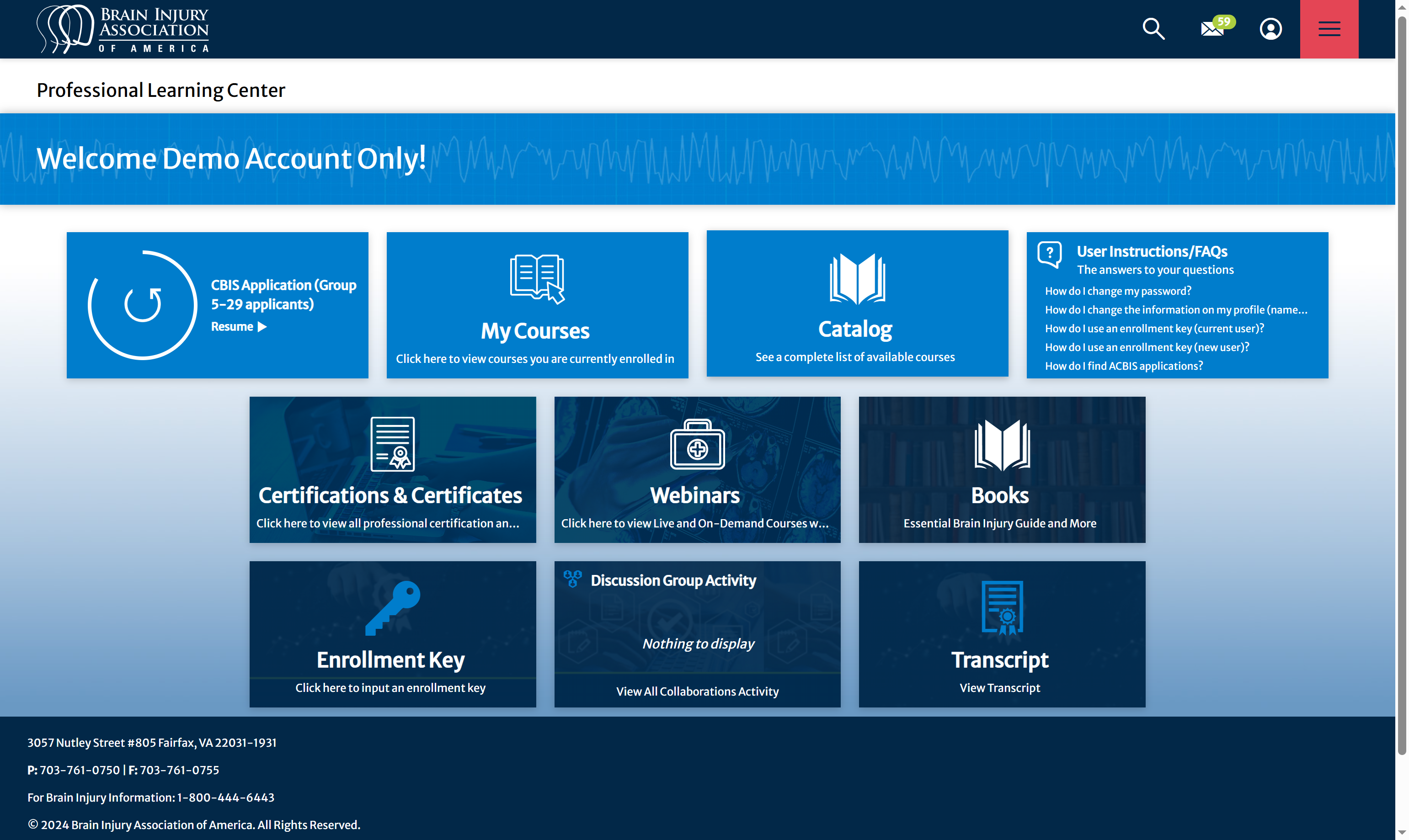Viewport: 1409px width, 840px height.
Task: Click Resume for CBIS Application
Action: pyautogui.click(x=239, y=327)
